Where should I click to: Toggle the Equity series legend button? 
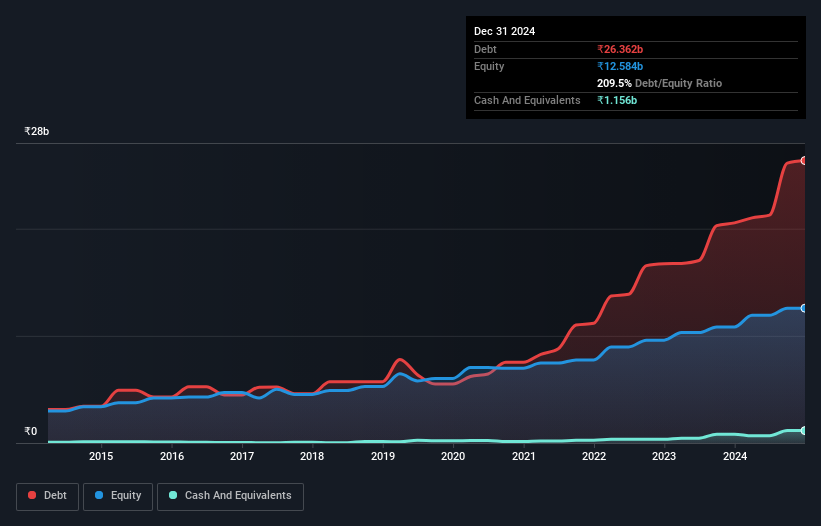[118, 496]
